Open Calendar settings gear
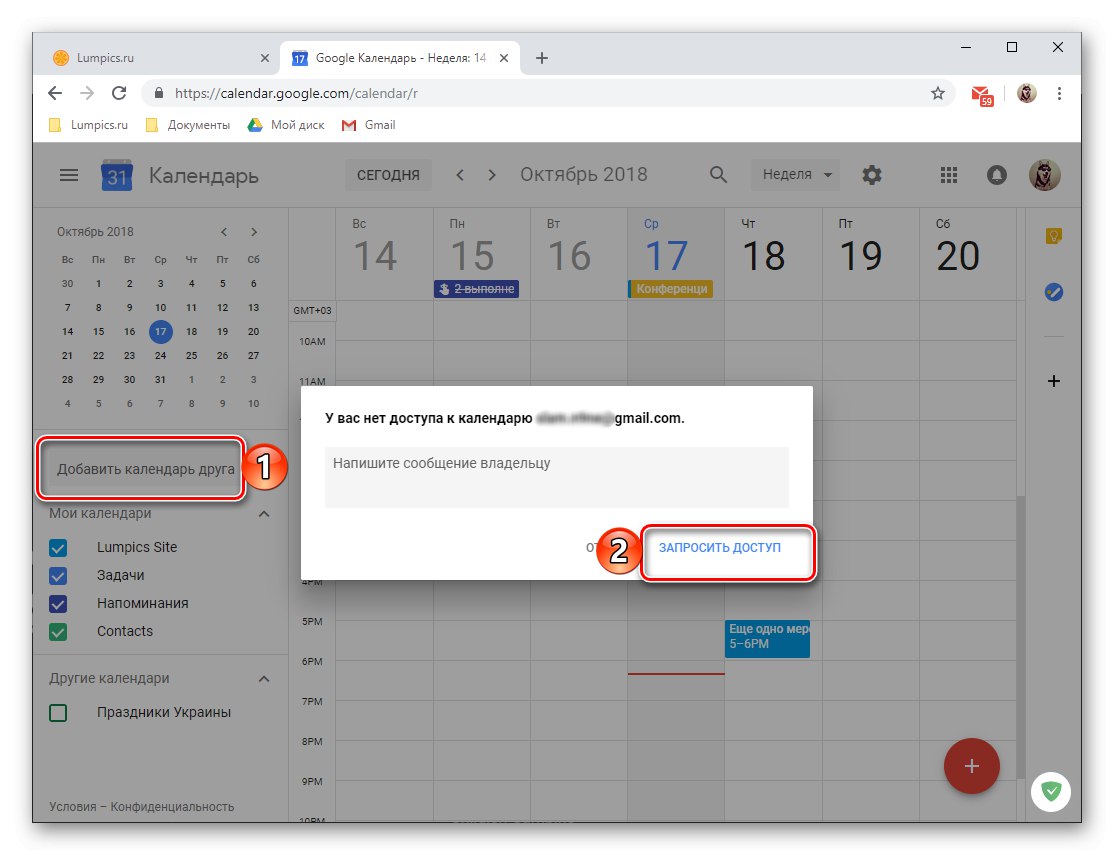The width and height of the screenshot is (1114, 855). (871, 174)
